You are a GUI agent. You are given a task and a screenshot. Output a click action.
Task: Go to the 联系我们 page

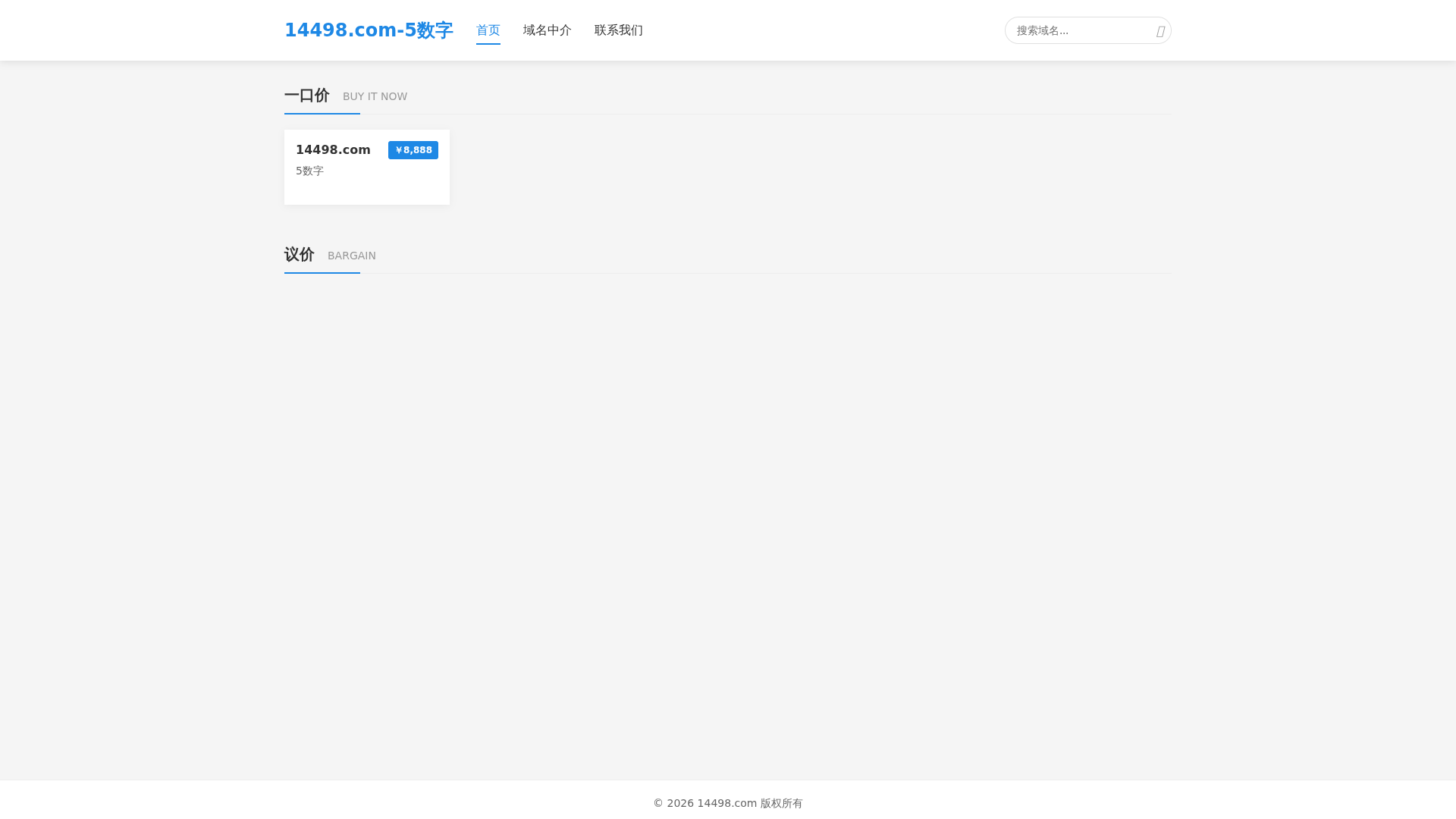pos(619,30)
